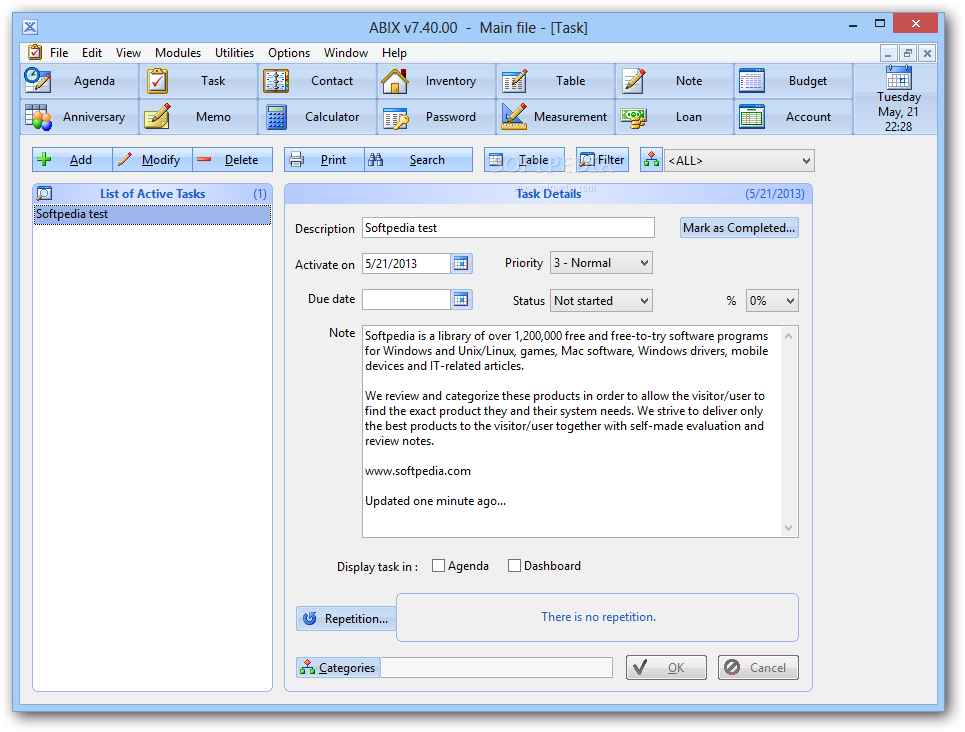Open the Edit menu
The width and height of the screenshot is (965, 732).
pyautogui.click(x=92, y=53)
